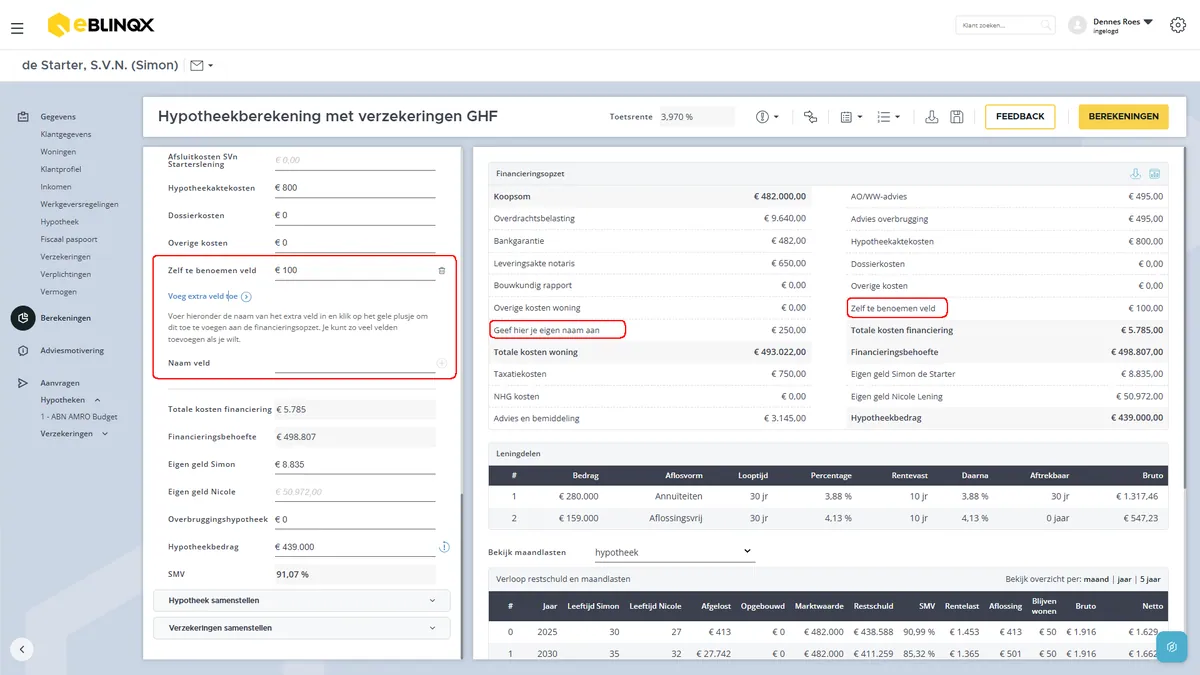1200x675 pixels.
Task: Click the chart icon in Financieringsopzet header
Action: tap(1154, 173)
